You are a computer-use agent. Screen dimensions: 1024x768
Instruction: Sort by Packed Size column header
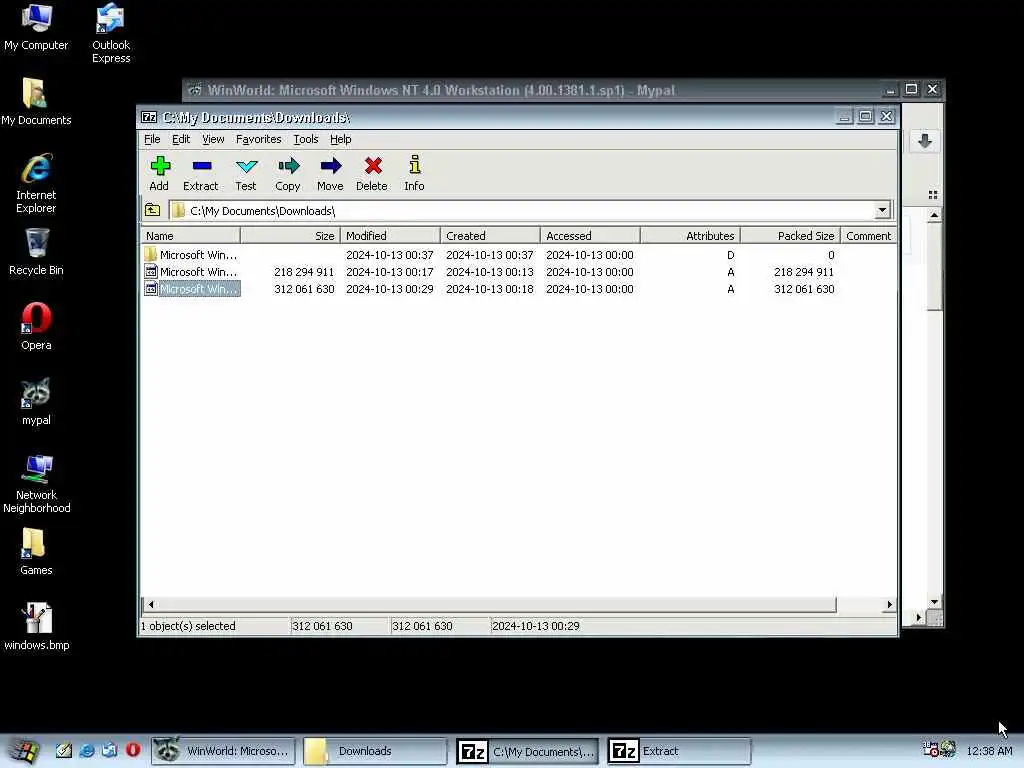pyautogui.click(x=790, y=236)
